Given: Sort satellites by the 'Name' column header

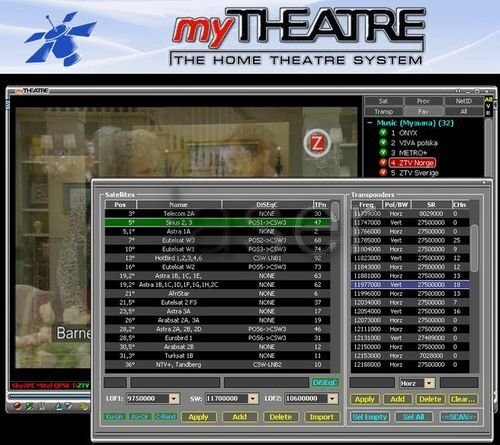Looking at the screenshot, I should click(179, 205).
